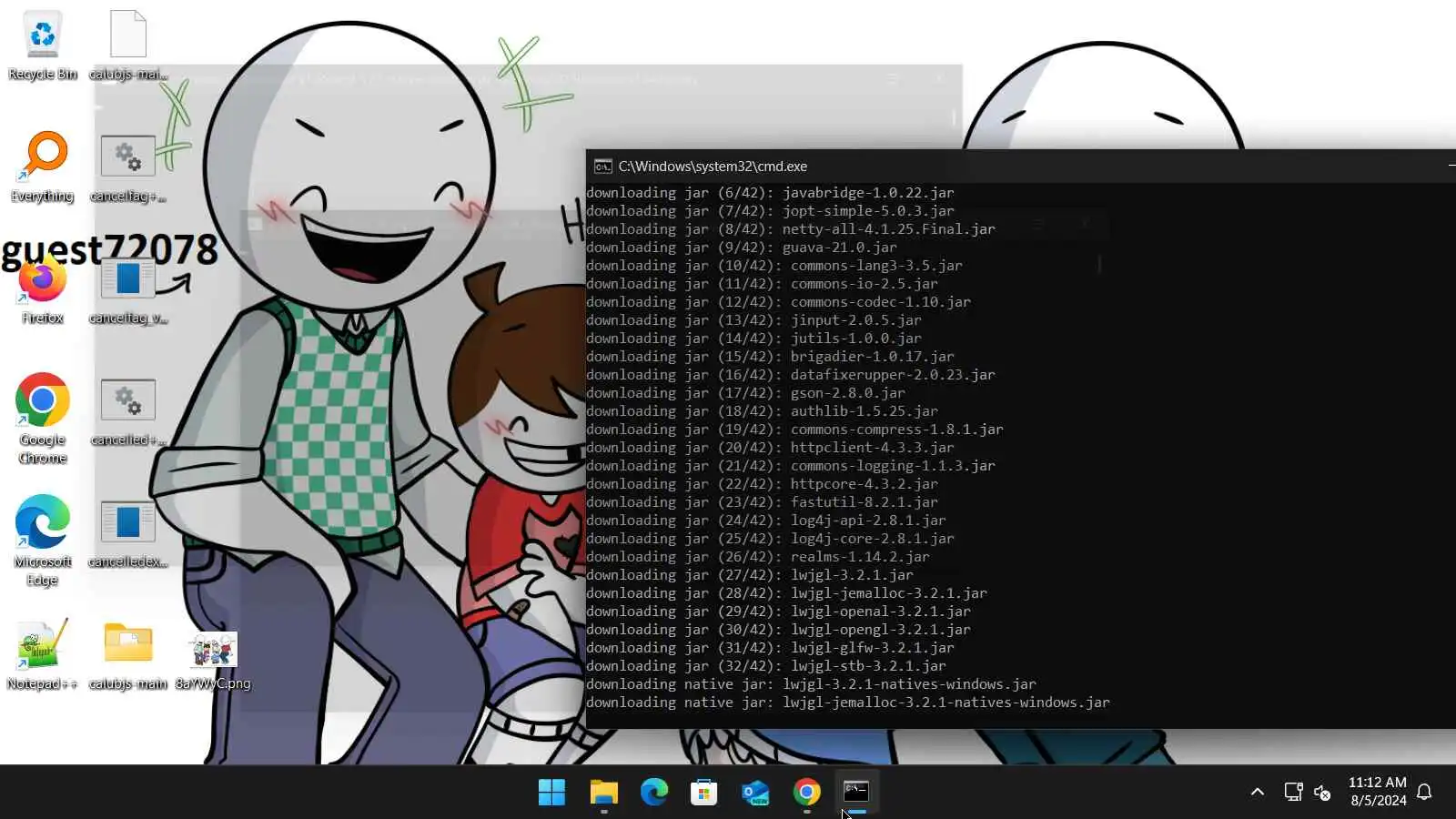Viewport: 1456px width, 819px height.
Task: Click the commons-lang3-3.5.jar line
Action: pos(774,266)
